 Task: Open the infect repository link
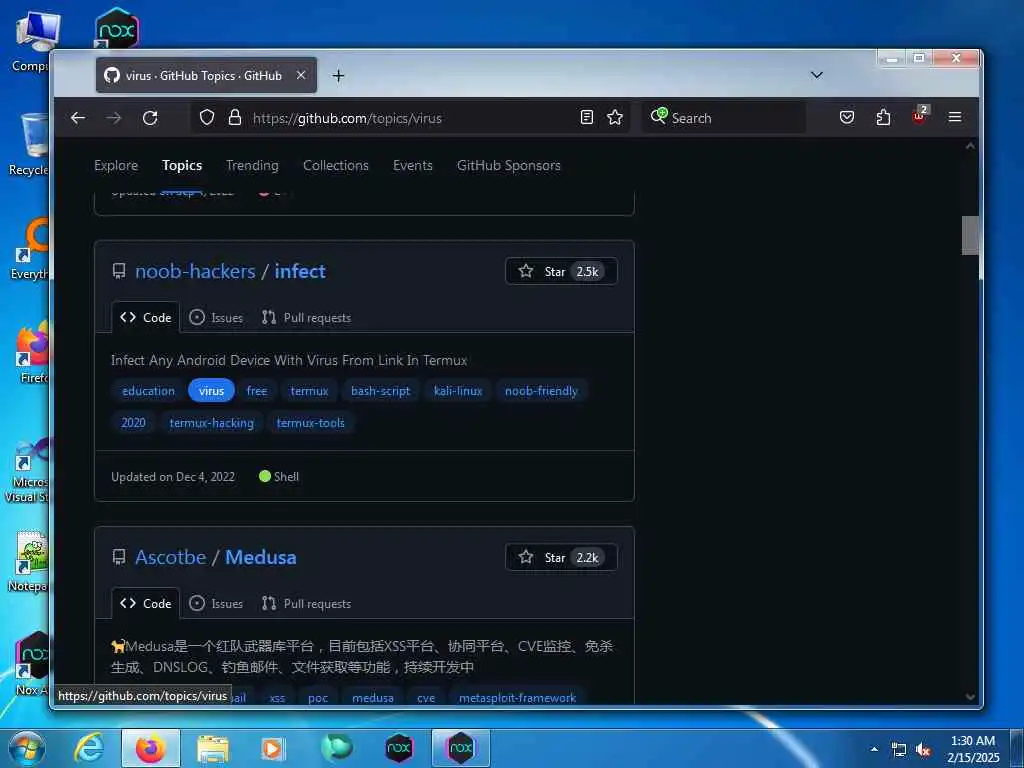tap(300, 271)
